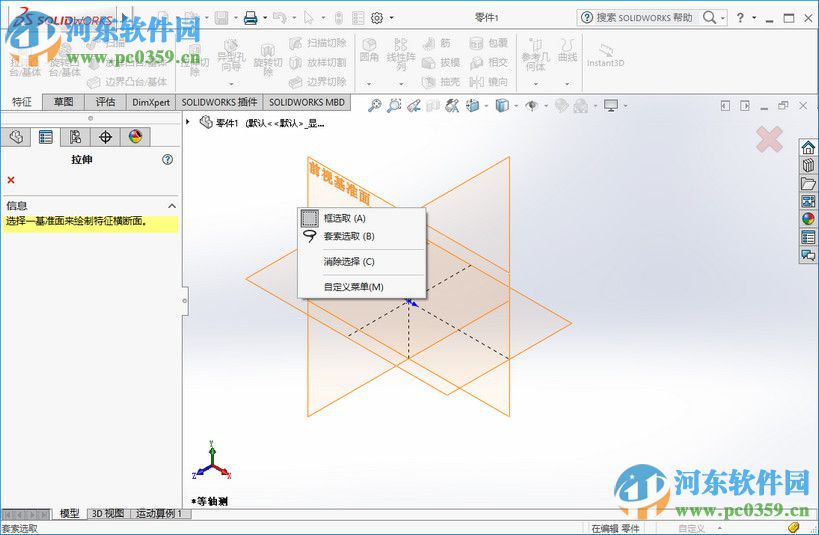Image resolution: width=819 pixels, height=535 pixels.
Task: Open the dropdown arrow under 线性阵列
Action: 401,84
